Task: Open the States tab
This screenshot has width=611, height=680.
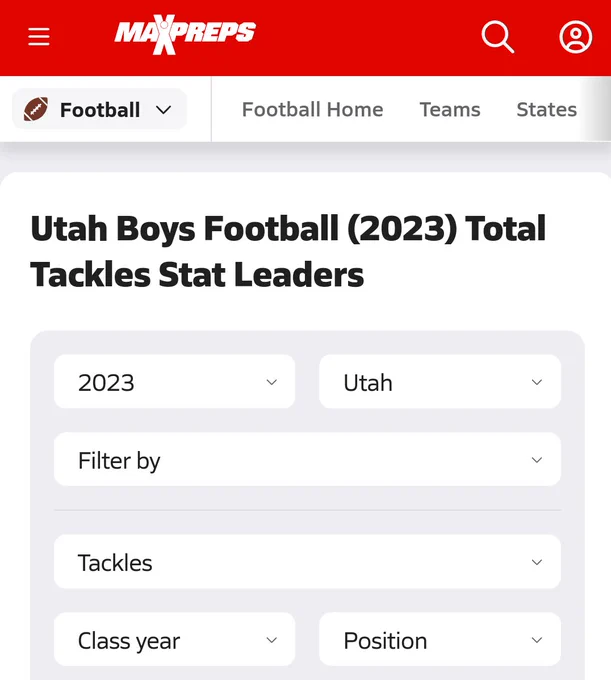Action: [x=547, y=109]
